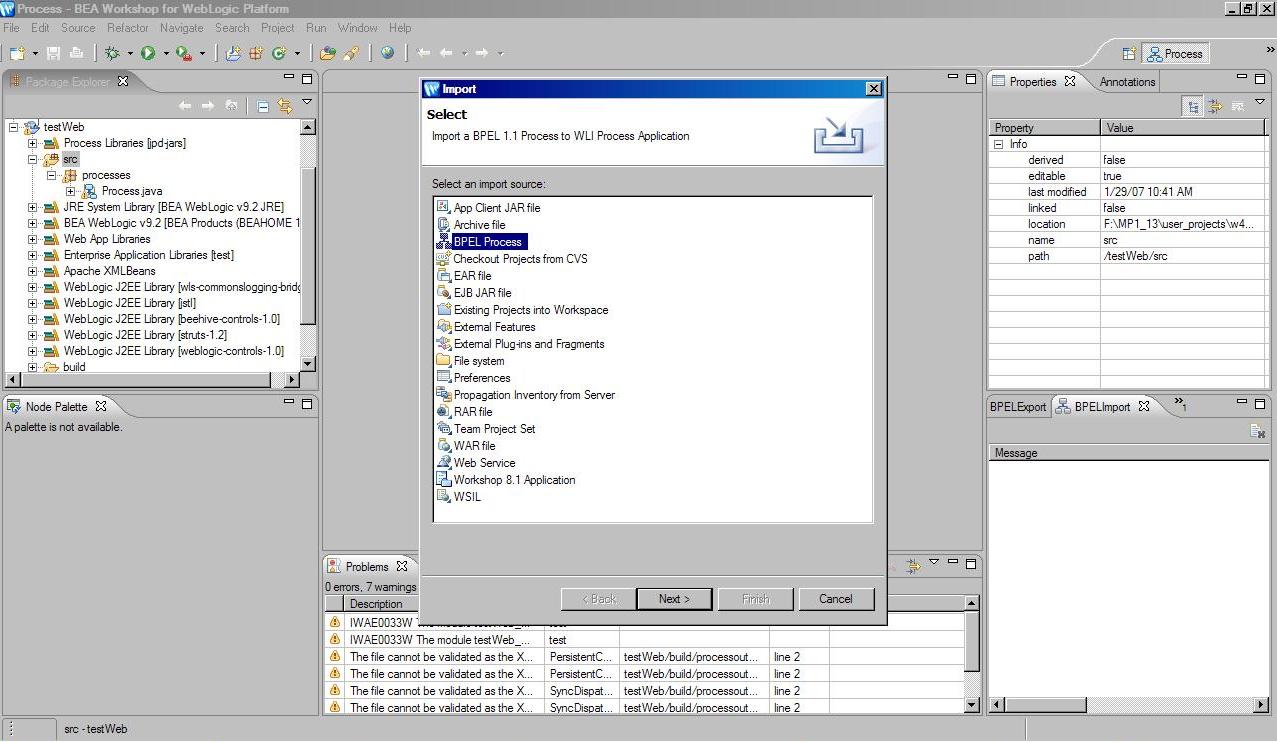This screenshot has height=742, width=1277.
Task: Toggle Show Categories in Properties view
Action: click(x=1192, y=106)
